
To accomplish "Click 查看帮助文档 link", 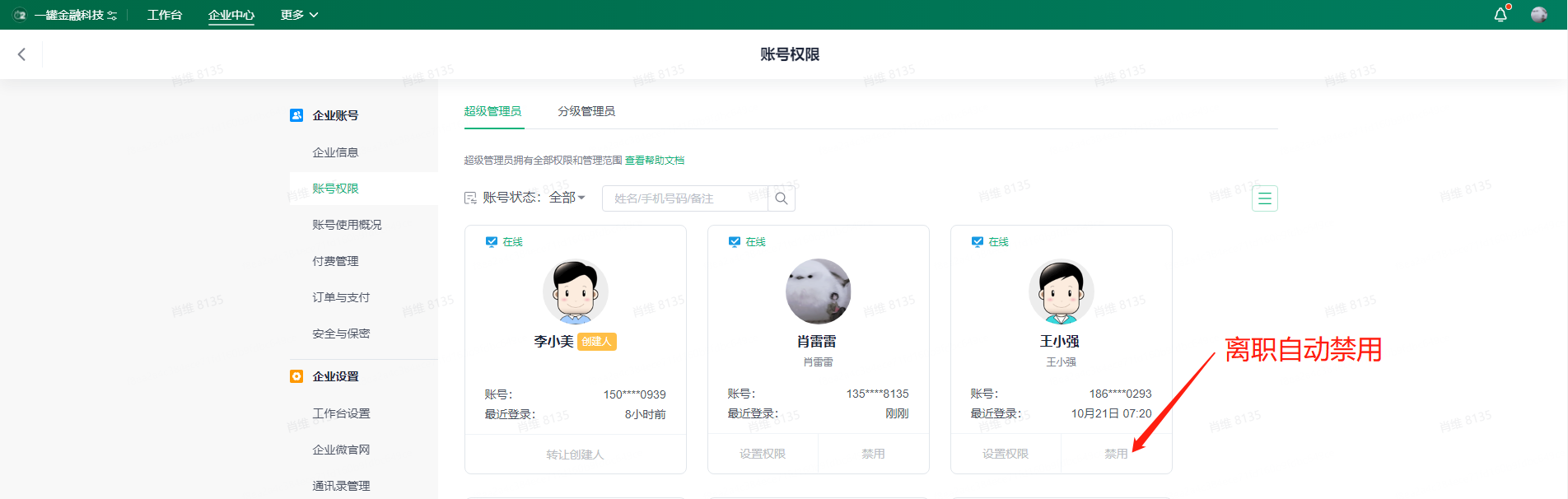I will tap(655, 161).
